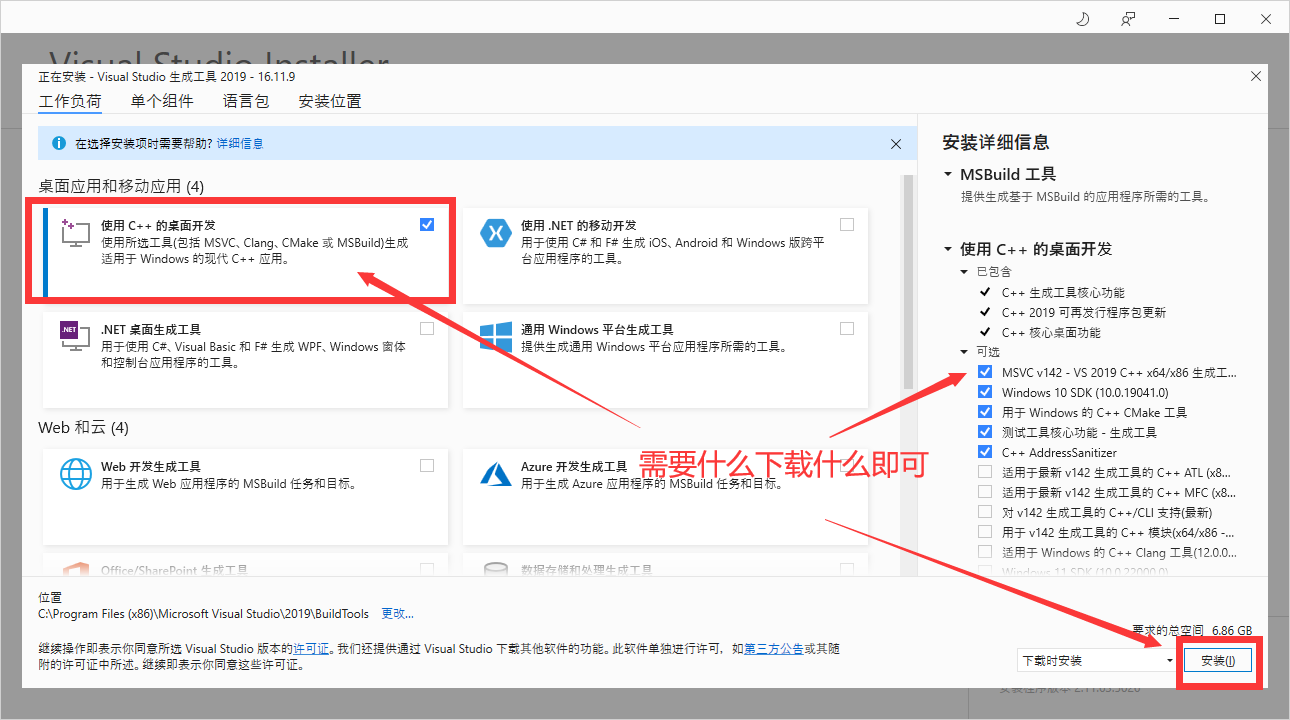
Task: Click the 安装详细信息 panel heading
Action: click(x=996, y=142)
